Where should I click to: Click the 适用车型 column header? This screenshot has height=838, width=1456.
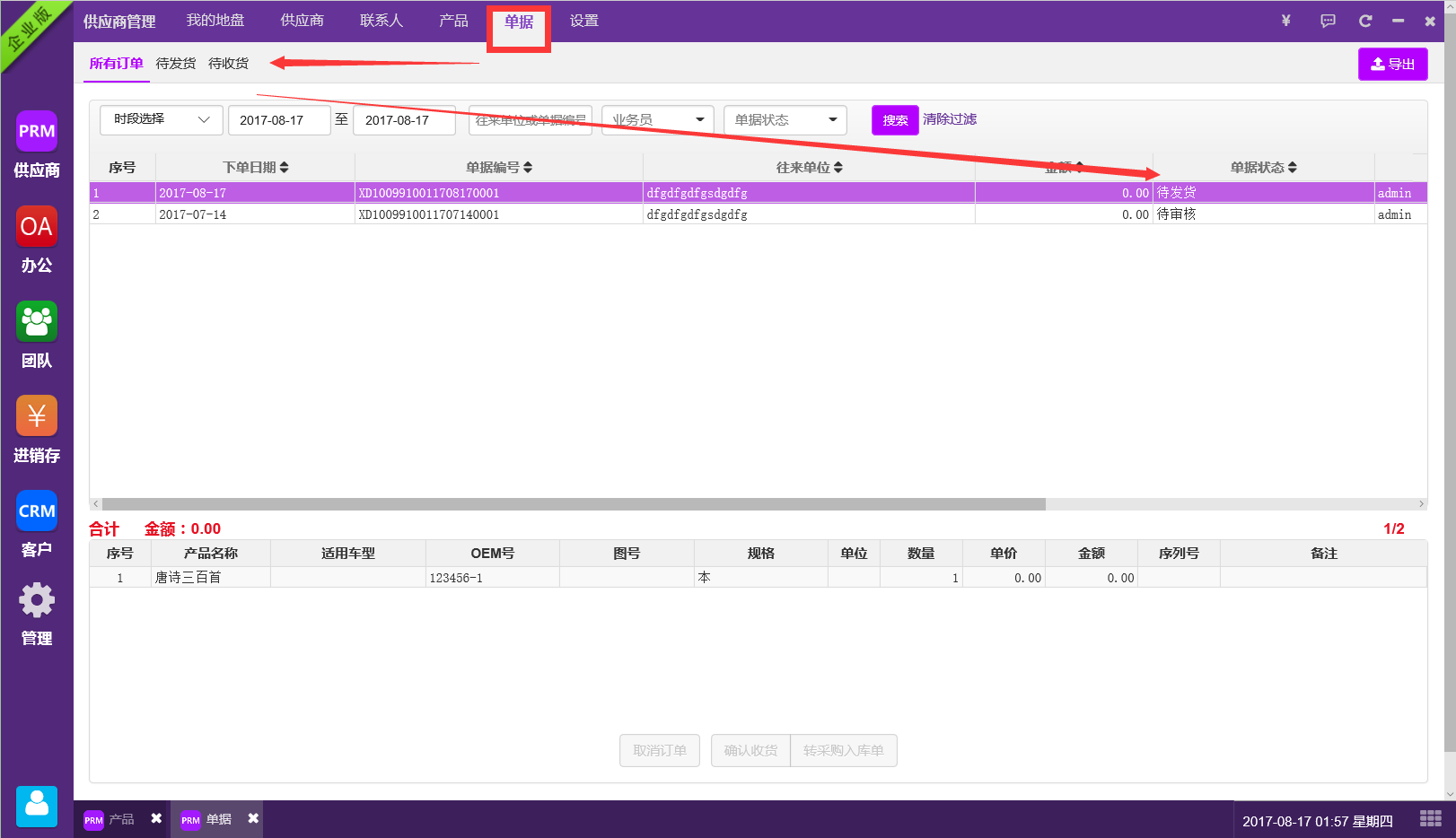[x=348, y=554]
